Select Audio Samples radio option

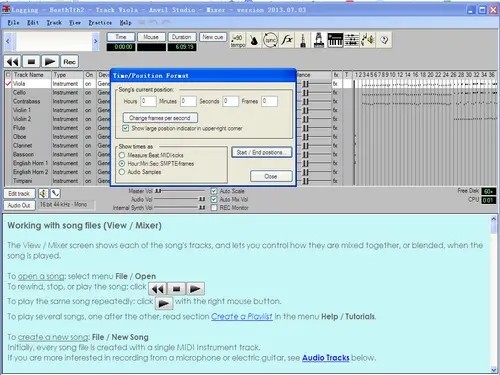[122, 172]
